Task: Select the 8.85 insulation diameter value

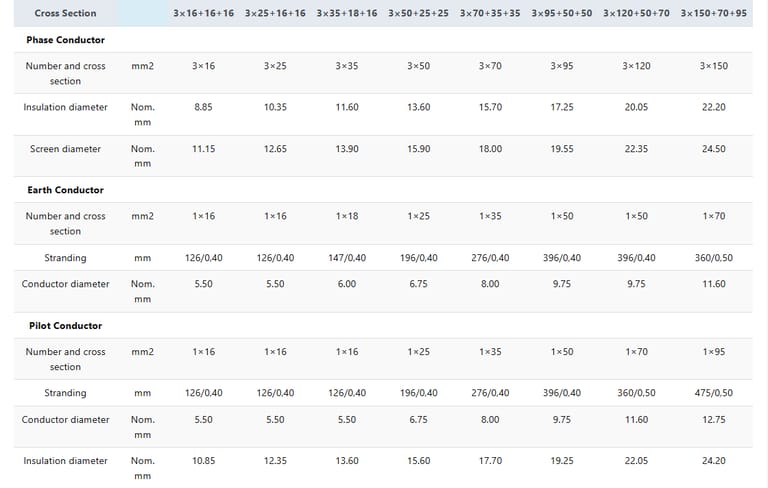Action: [203, 107]
